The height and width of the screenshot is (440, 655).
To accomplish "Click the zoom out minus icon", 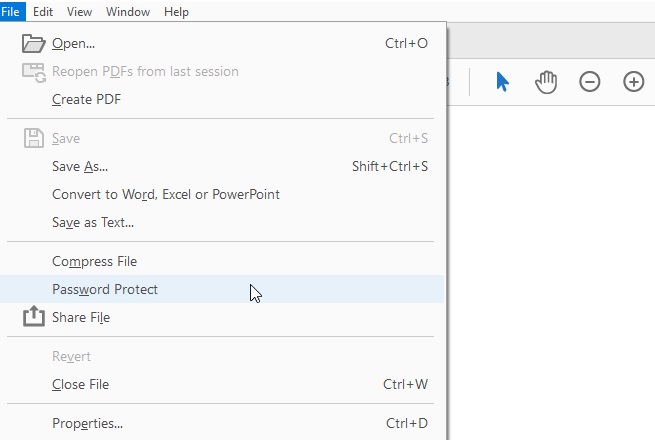I will (x=590, y=82).
